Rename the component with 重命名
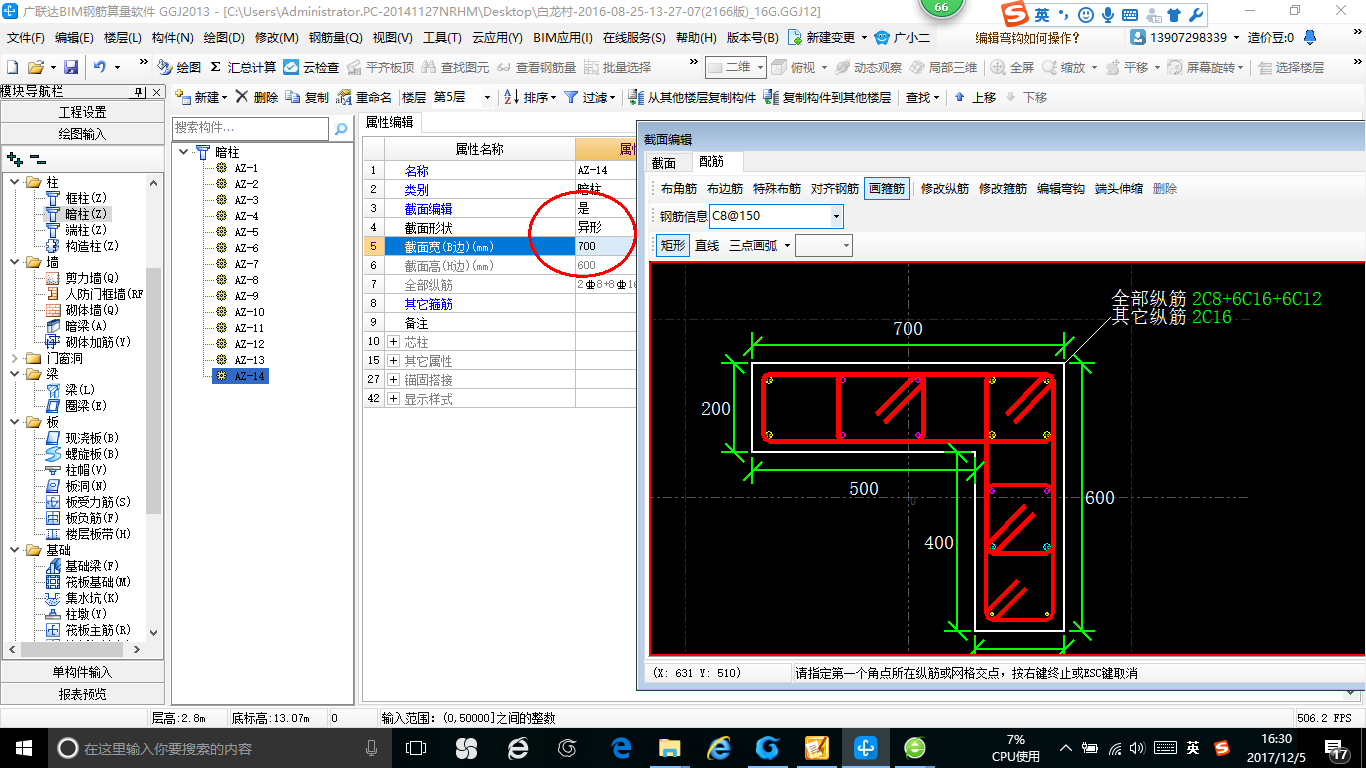This screenshot has width=1366, height=768. click(365, 97)
